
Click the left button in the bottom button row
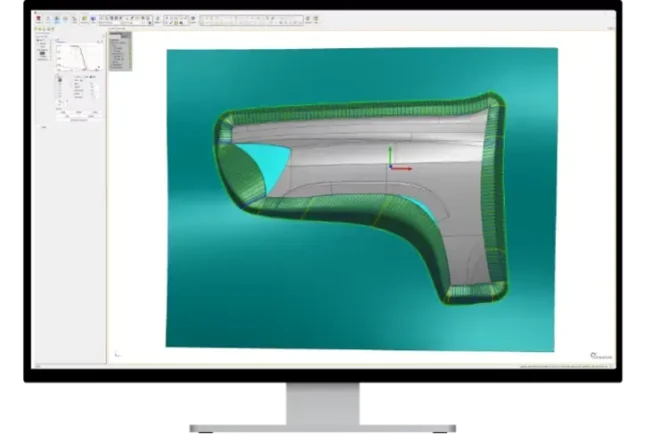point(63,112)
